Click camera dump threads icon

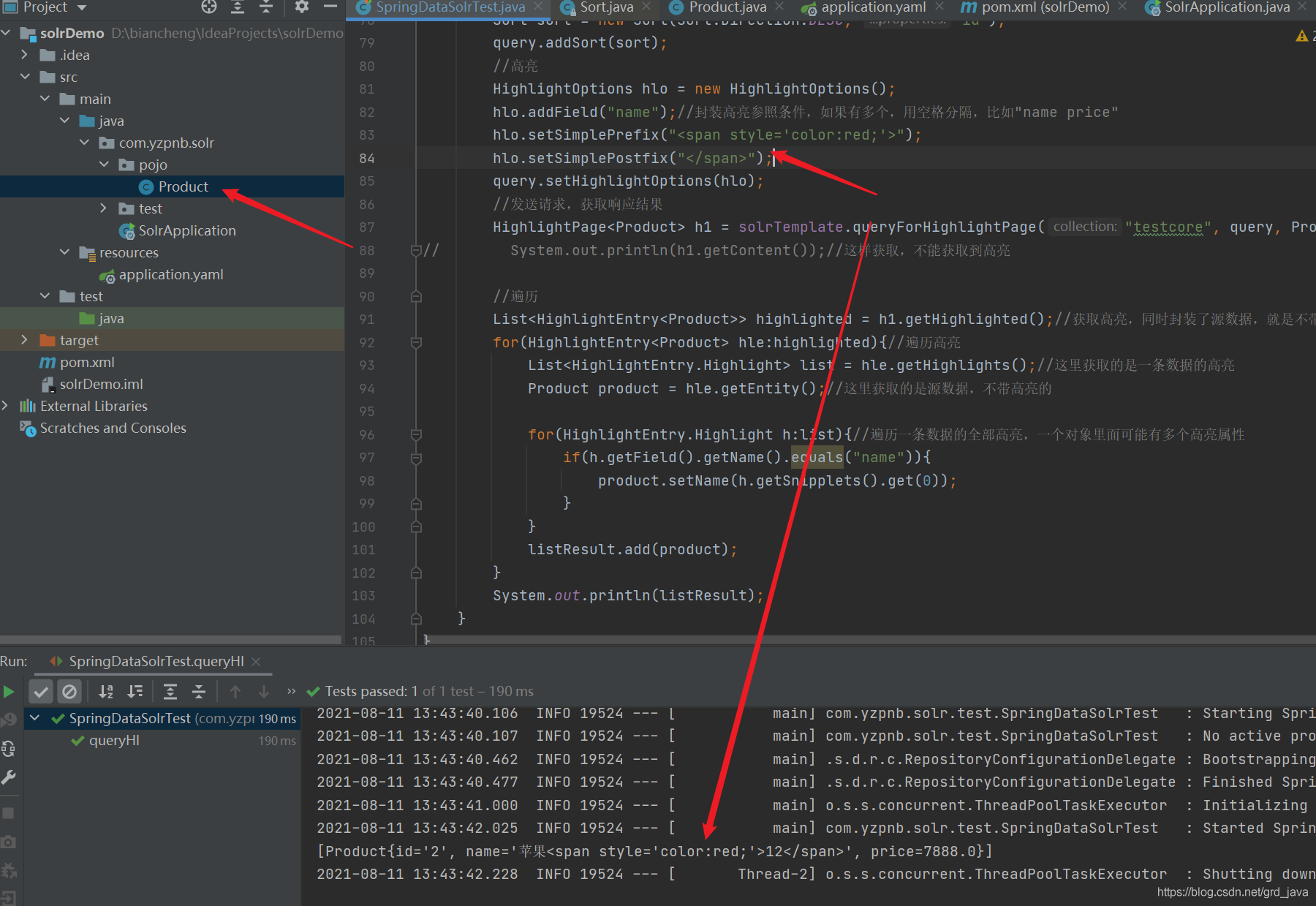point(9,842)
